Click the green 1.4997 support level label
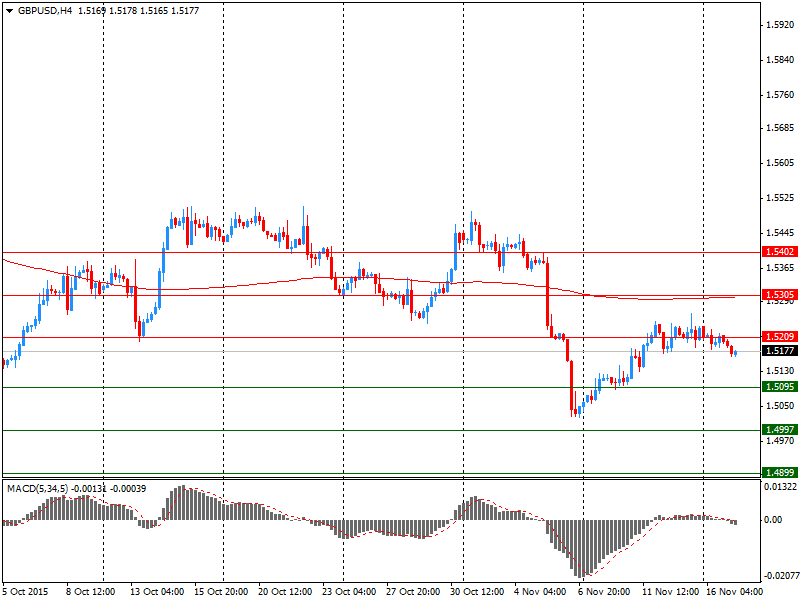800x600 pixels. tap(779, 430)
